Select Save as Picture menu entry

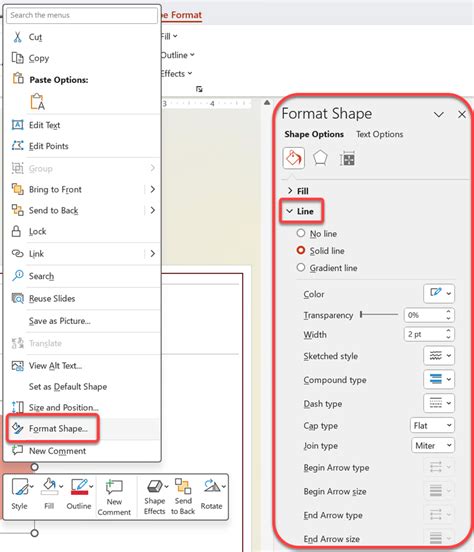click(x=60, y=321)
